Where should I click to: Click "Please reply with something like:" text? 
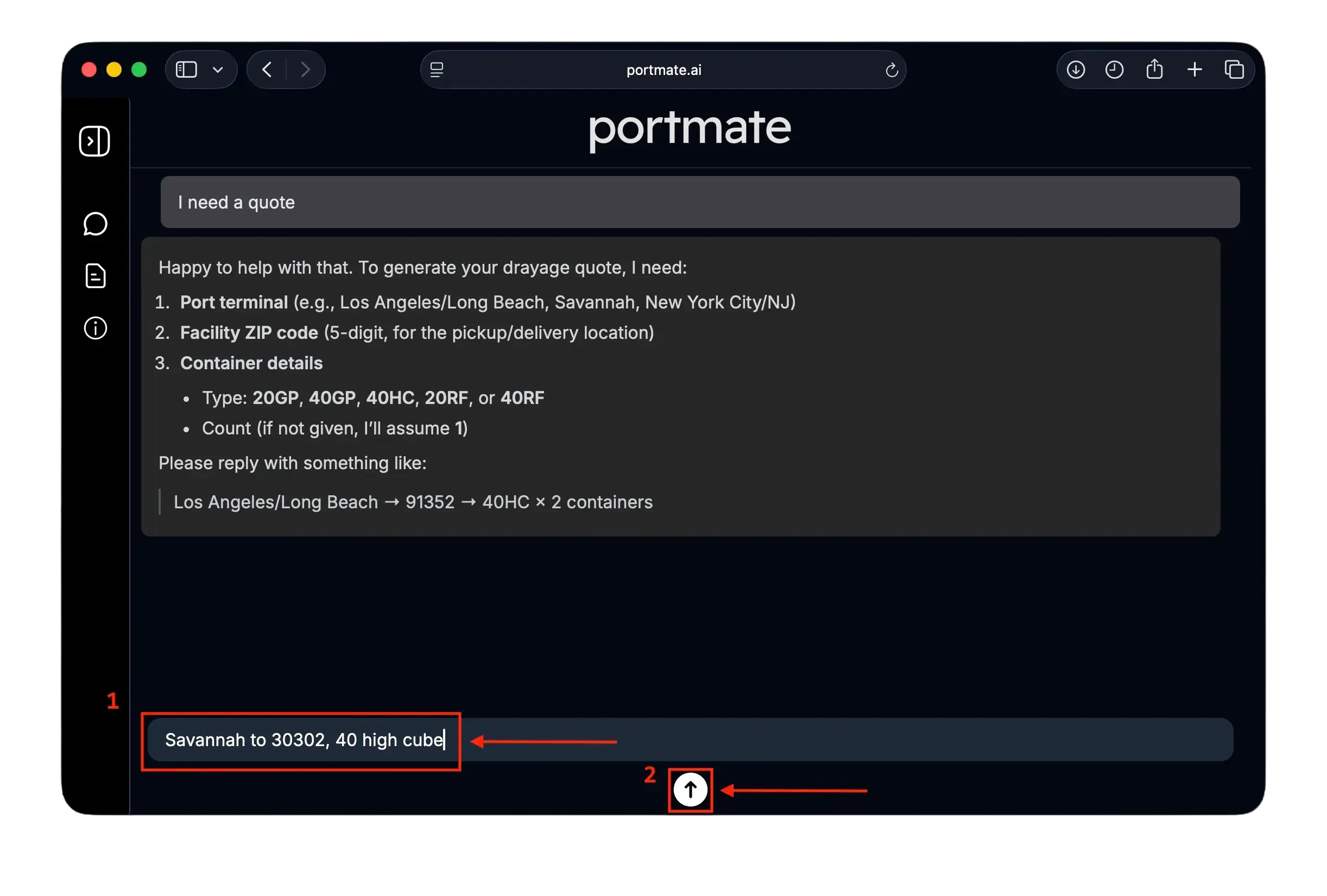coord(292,463)
